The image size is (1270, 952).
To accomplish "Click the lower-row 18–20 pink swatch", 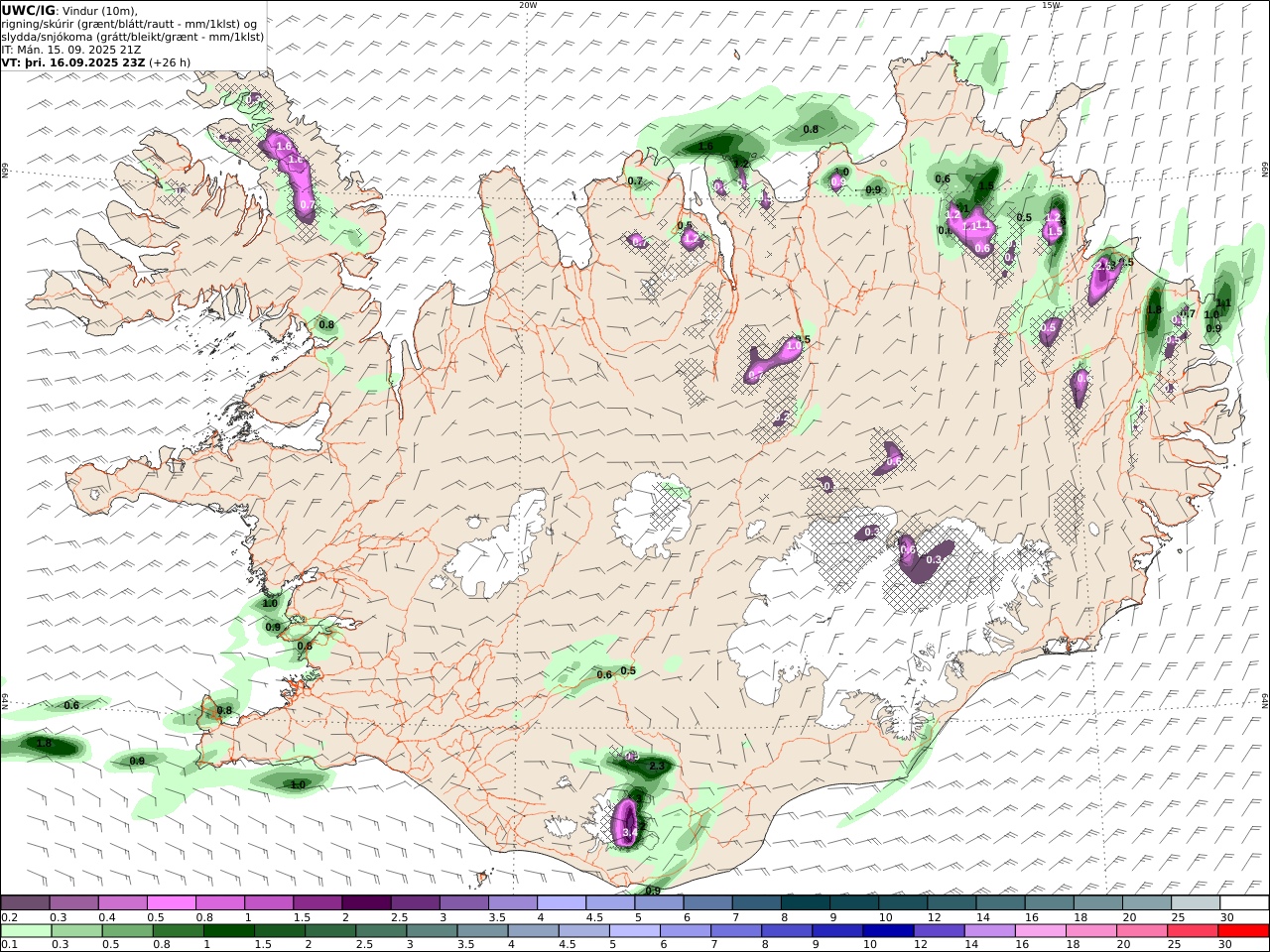I will click(x=1091, y=931).
